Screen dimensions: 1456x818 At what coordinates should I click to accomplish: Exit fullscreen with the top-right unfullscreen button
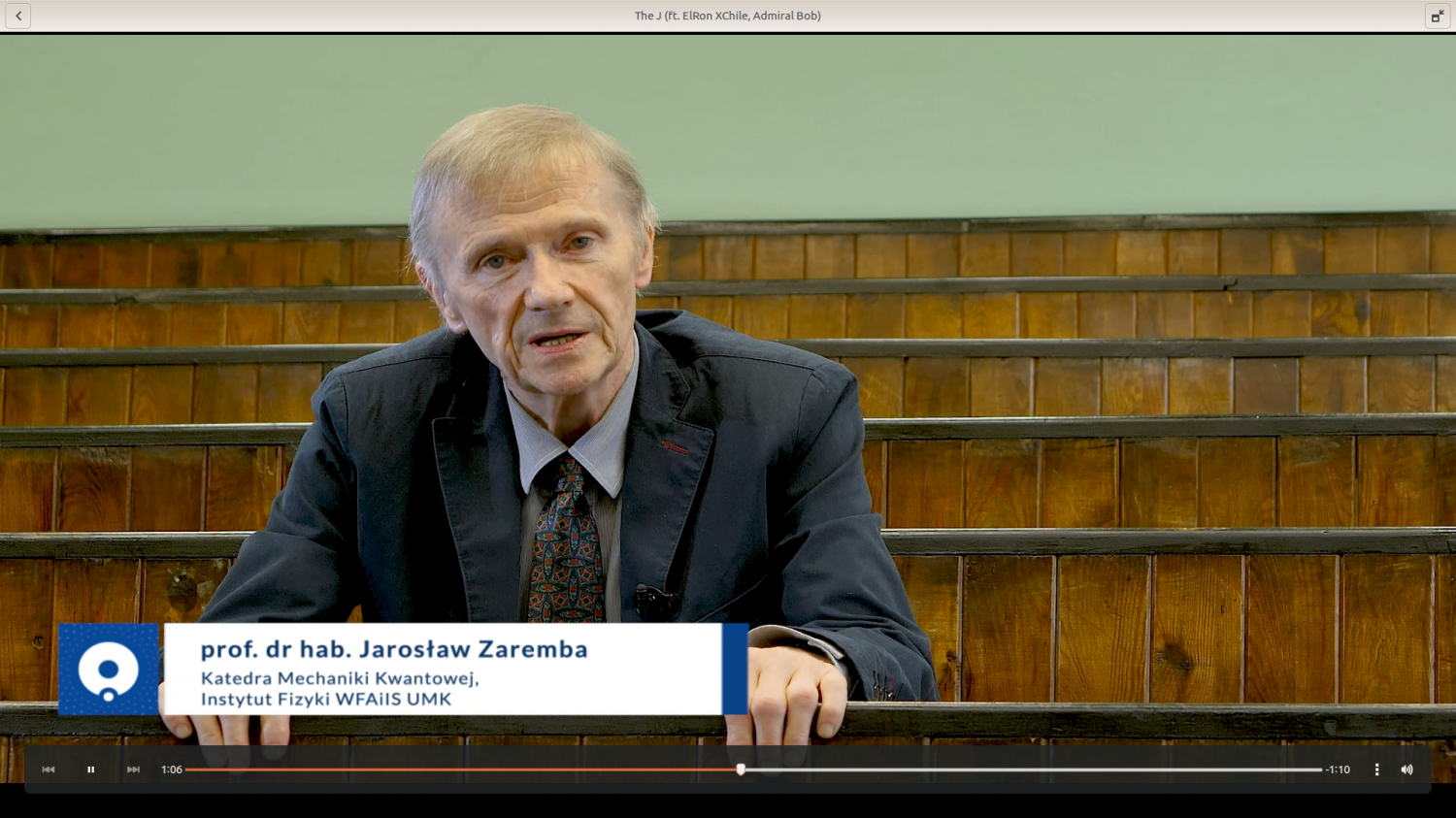click(x=1438, y=16)
